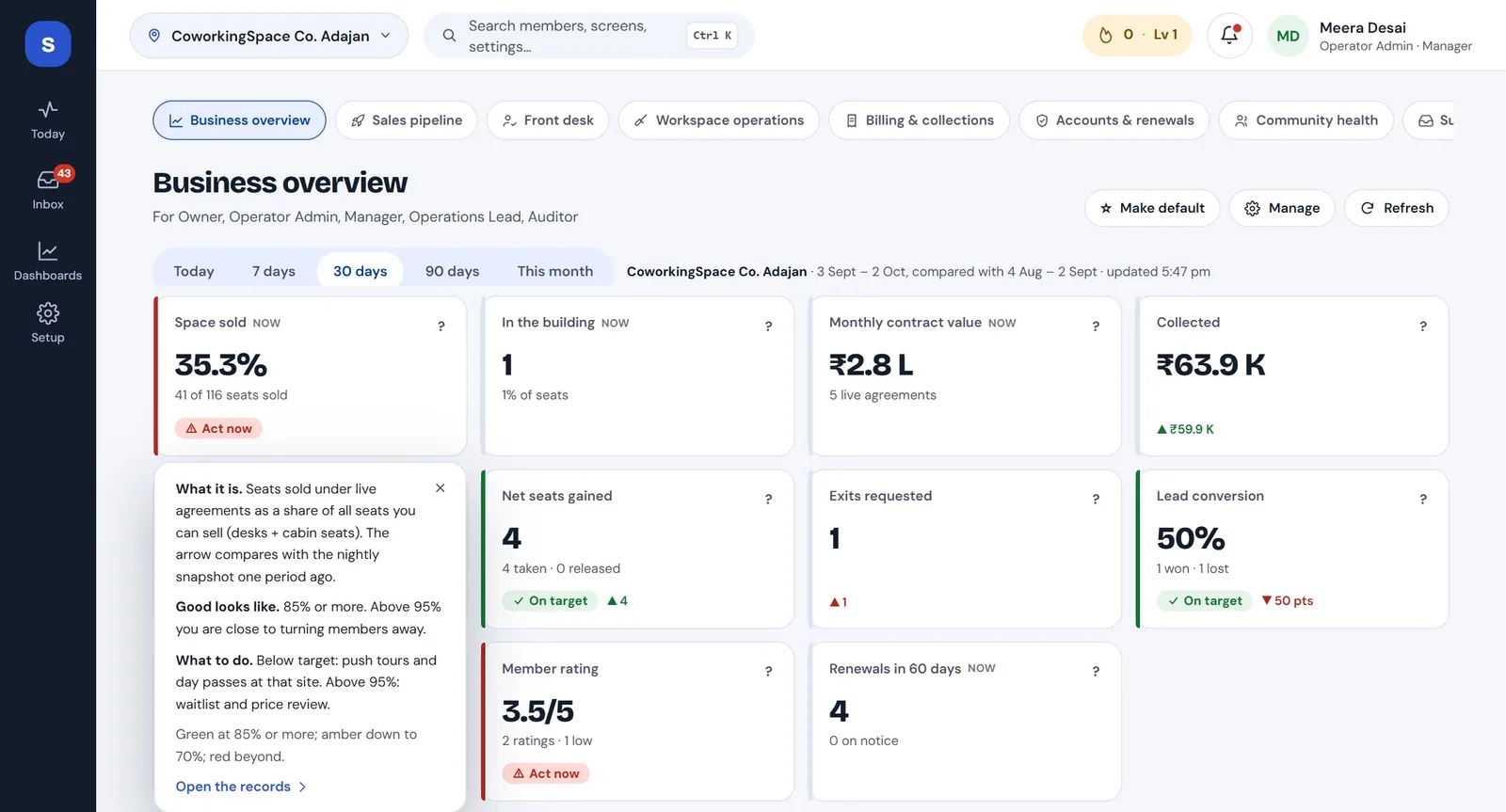Image resolution: width=1506 pixels, height=812 pixels.
Task: Select the 90 days time range
Action: [453, 271]
